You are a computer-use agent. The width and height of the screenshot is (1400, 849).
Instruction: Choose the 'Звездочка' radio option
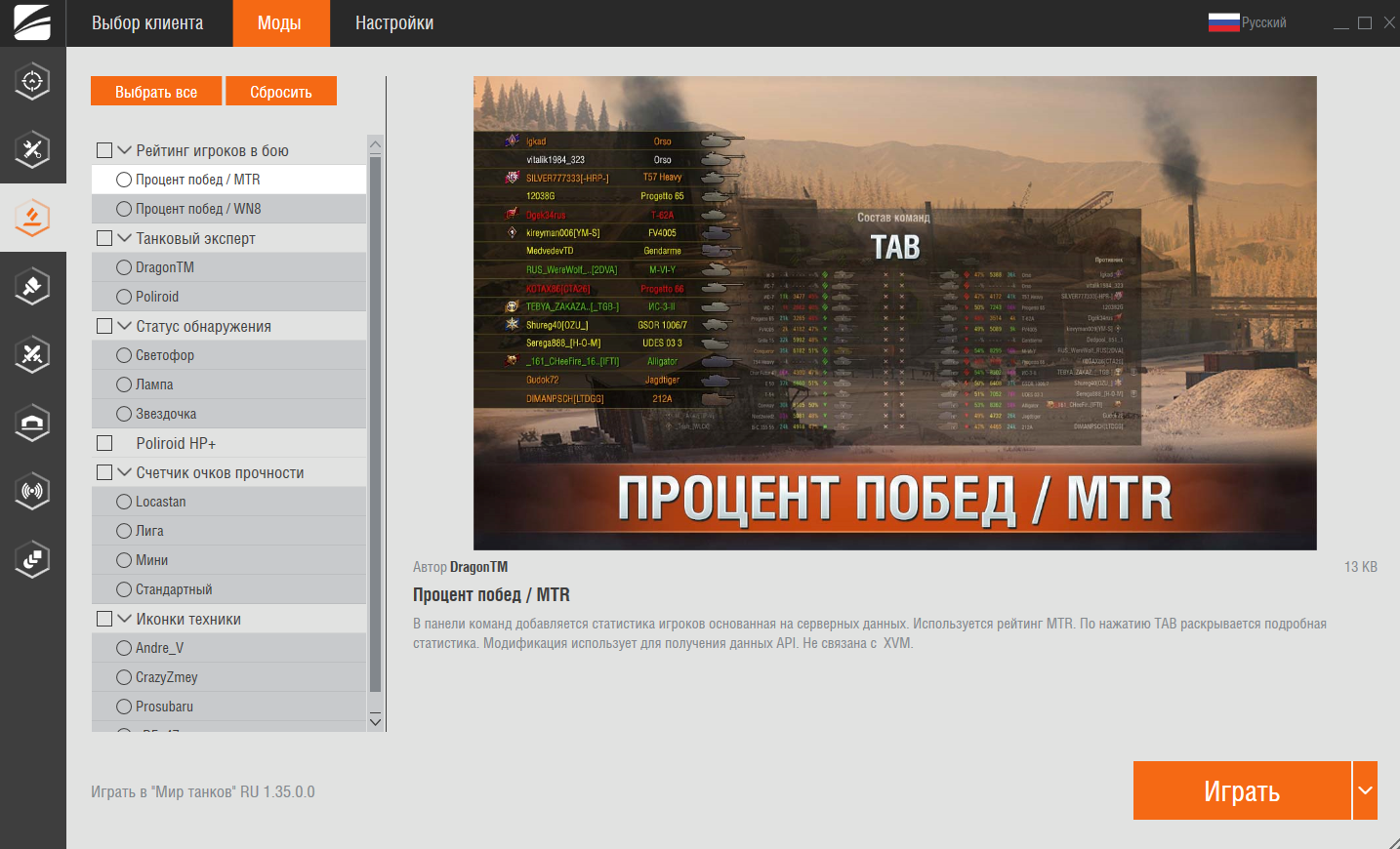(x=124, y=414)
